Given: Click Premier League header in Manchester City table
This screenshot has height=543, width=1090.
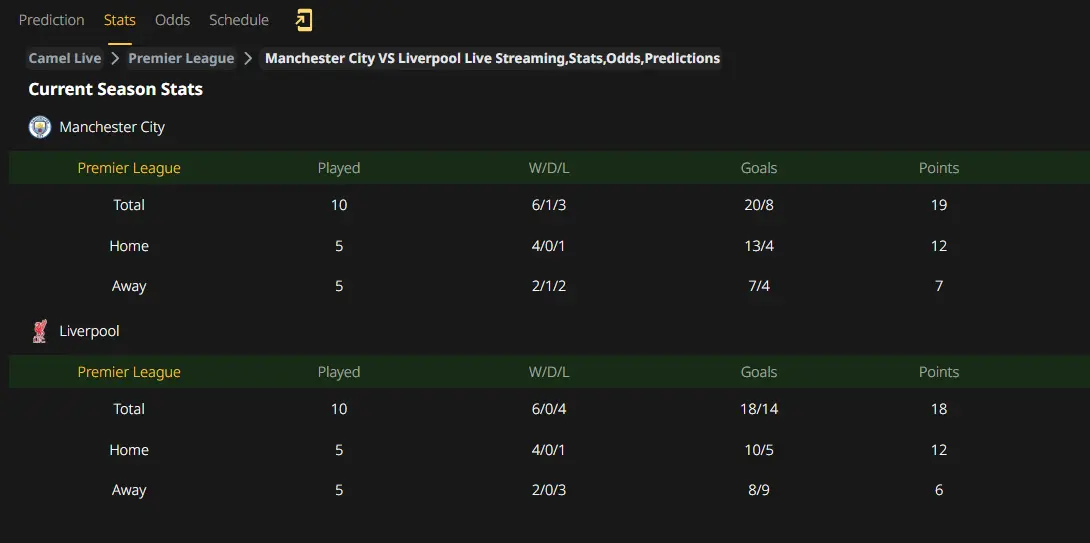Looking at the screenshot, I should (x=129, y=168).
